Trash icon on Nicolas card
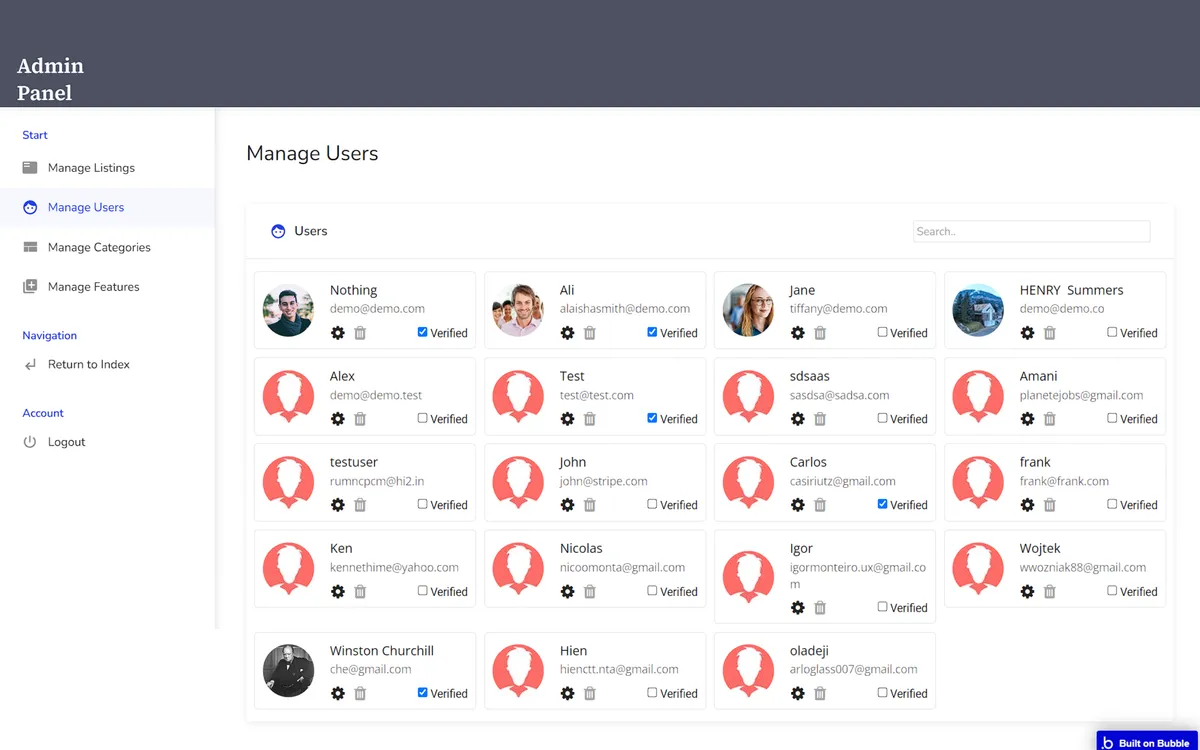This screenshot has height=750, width=1200. [590, 591]
